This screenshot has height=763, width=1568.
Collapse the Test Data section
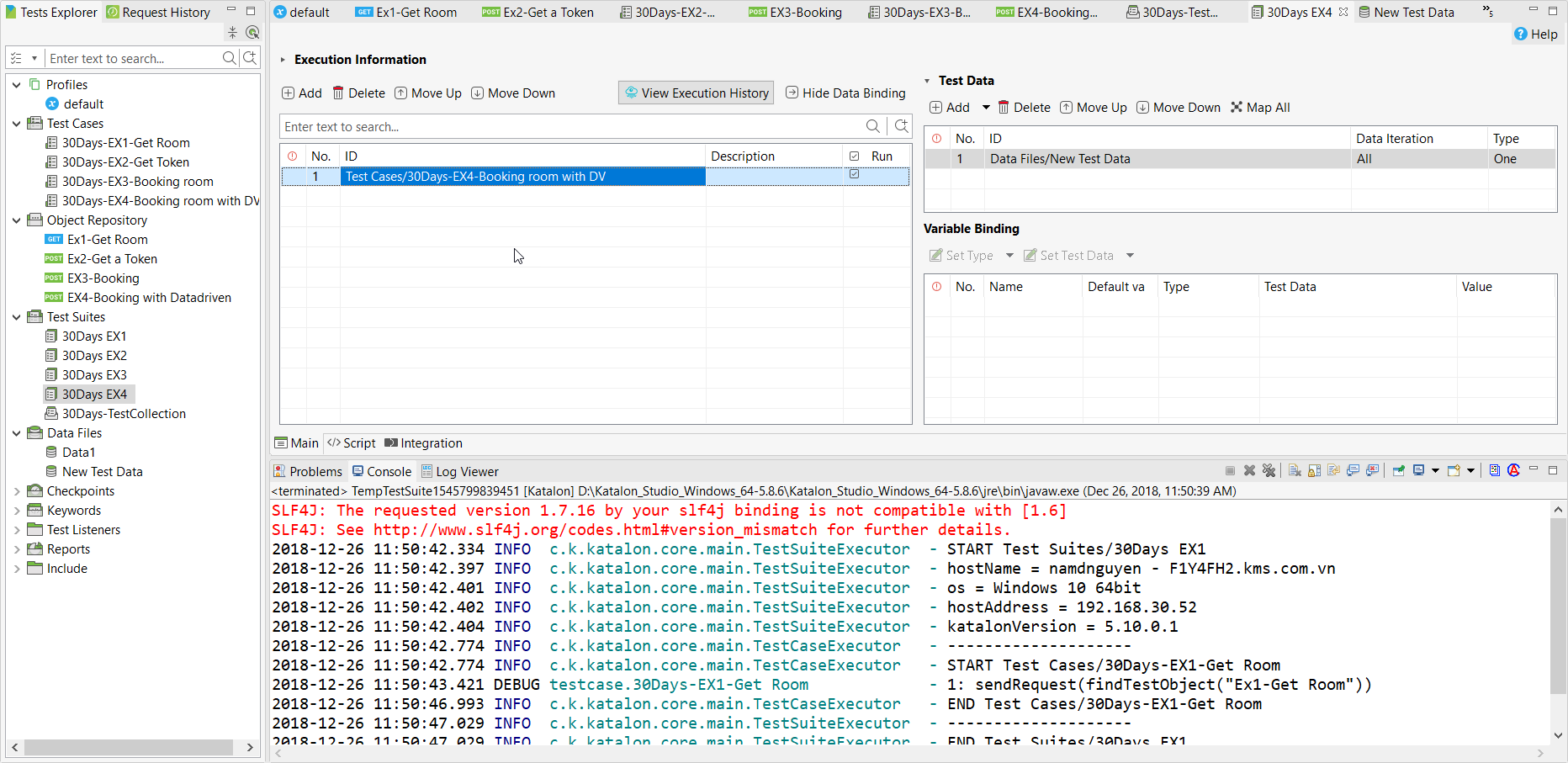[x=927, y=81]
